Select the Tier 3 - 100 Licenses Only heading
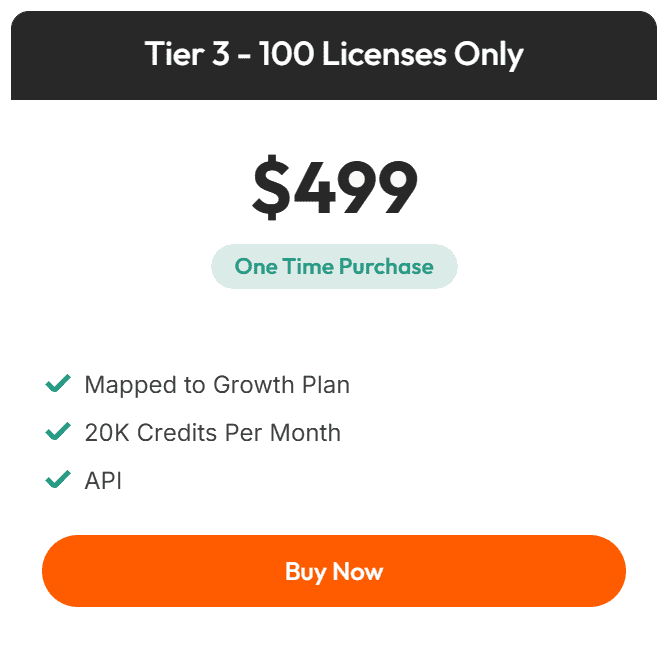The width and height of the screenshot is (665, 645). click(x=334, y=54)
